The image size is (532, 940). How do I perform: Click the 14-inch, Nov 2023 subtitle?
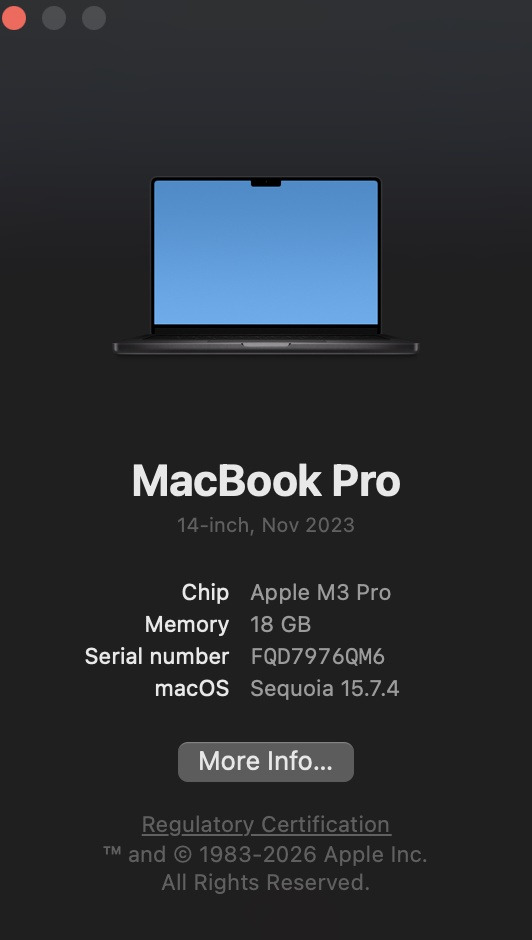(x=266, y=525)
